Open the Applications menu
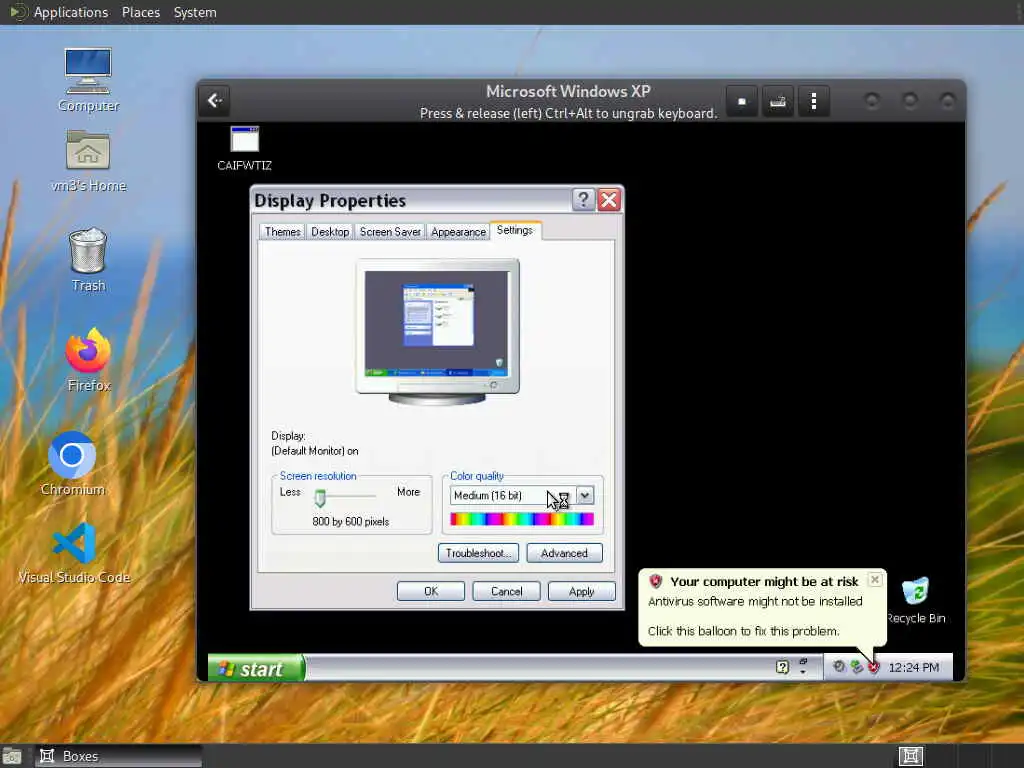 [x=71, y=12]
